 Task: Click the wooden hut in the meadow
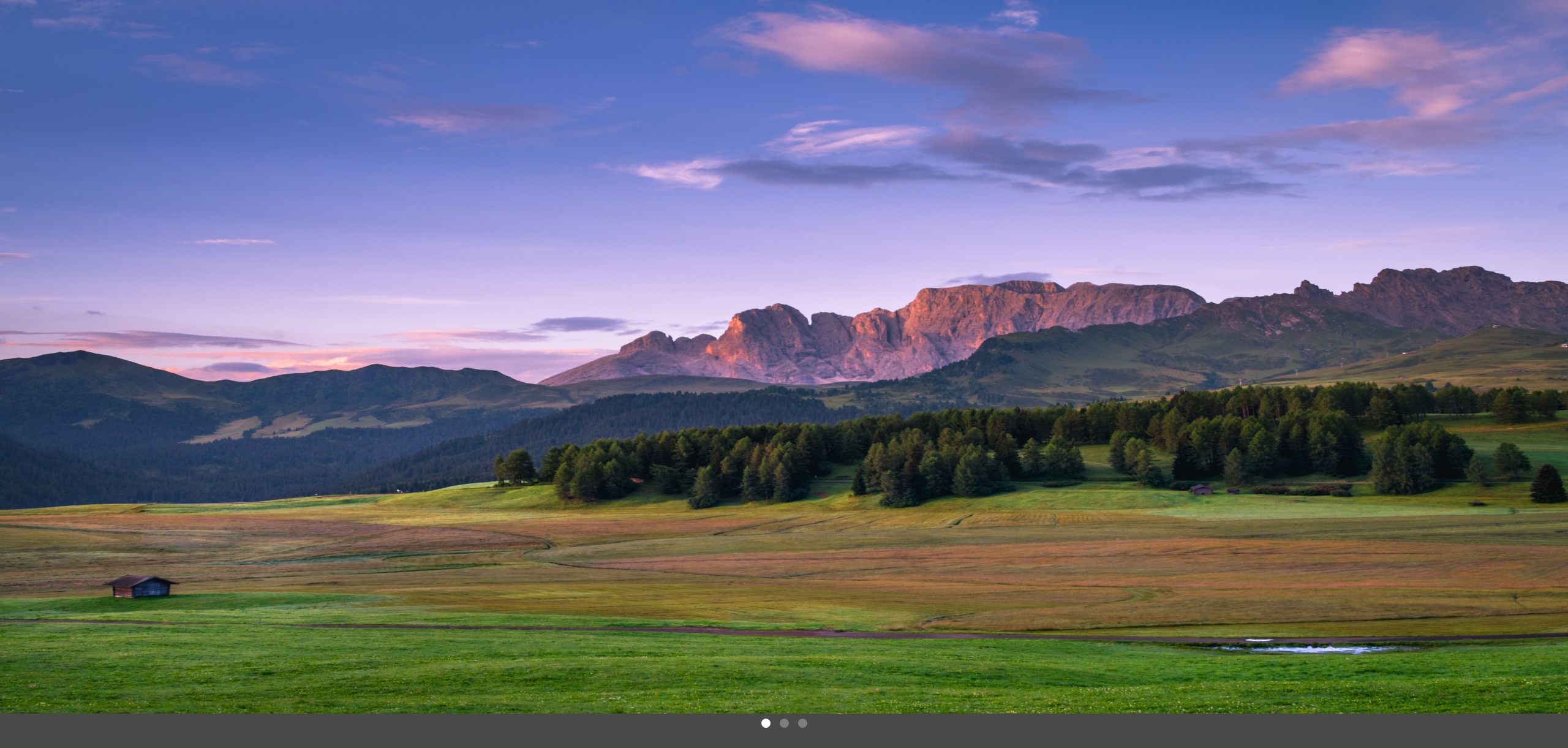pos(141,586)
